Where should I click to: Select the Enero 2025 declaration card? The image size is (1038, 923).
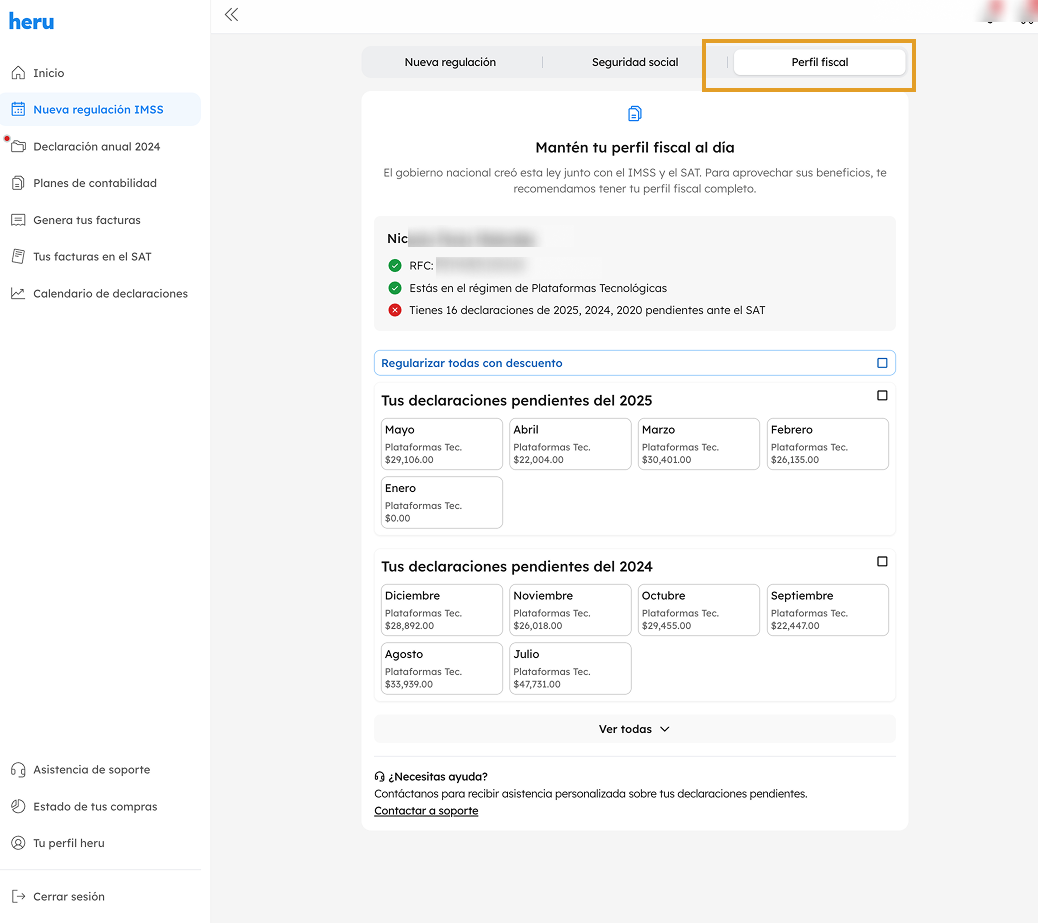click(x=442, y=503)
